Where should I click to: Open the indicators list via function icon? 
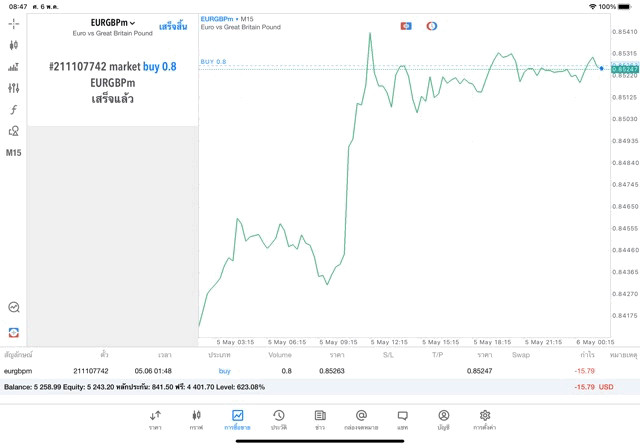(x=13, y=109)
